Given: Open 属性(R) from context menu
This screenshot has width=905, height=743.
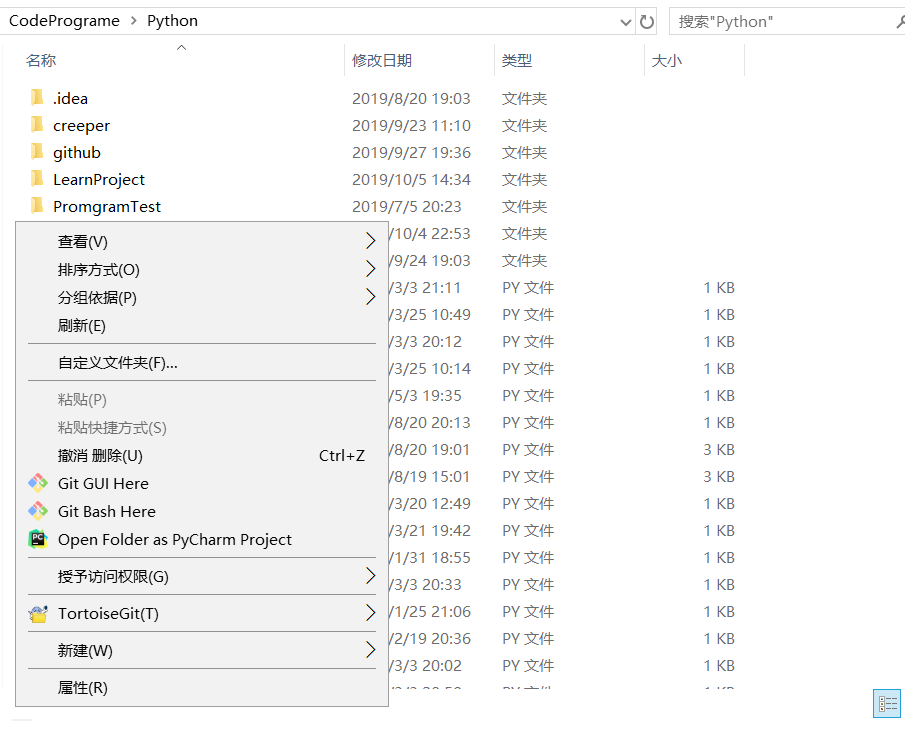Looking at the screenshot, I should (x=201, y=688).
